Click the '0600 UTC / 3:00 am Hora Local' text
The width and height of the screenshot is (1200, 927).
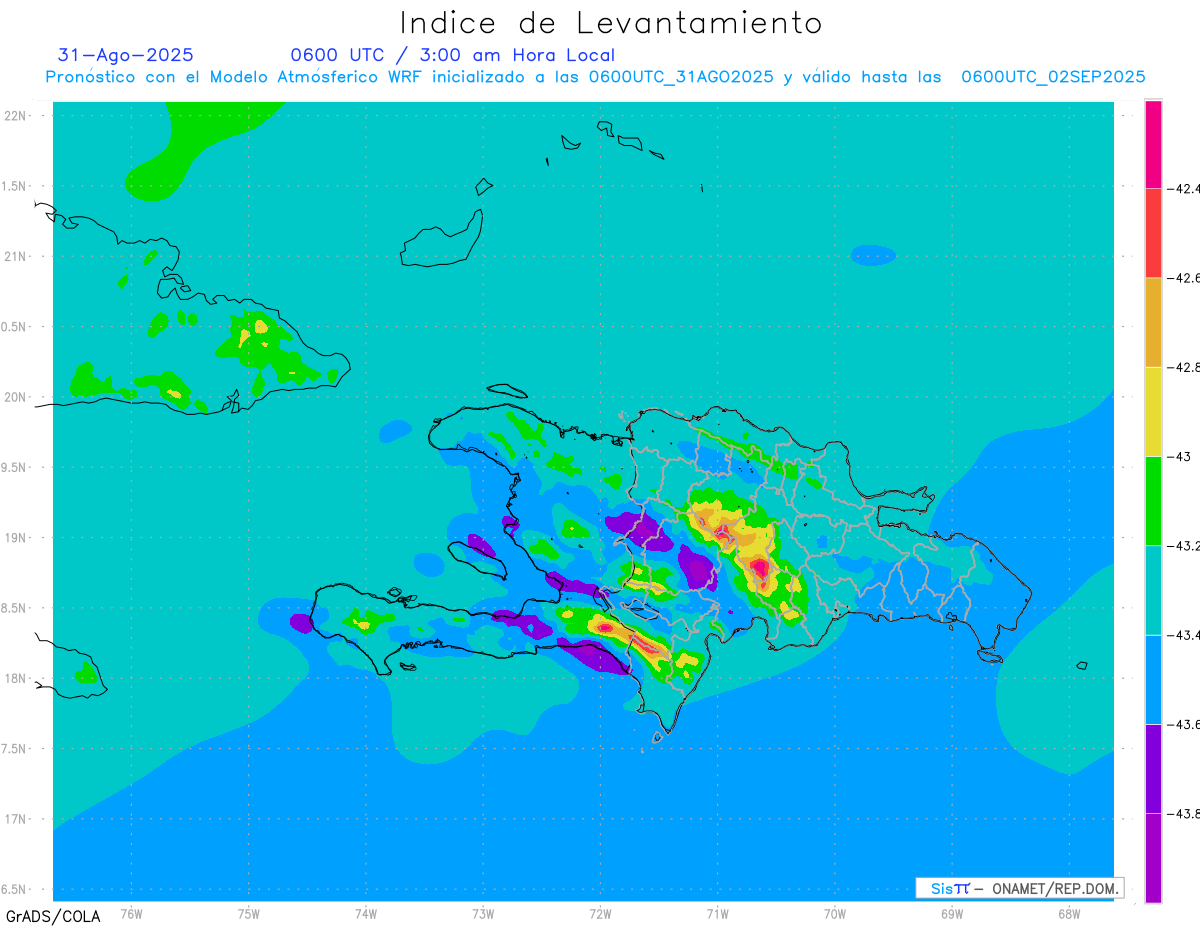coord(452,55)
